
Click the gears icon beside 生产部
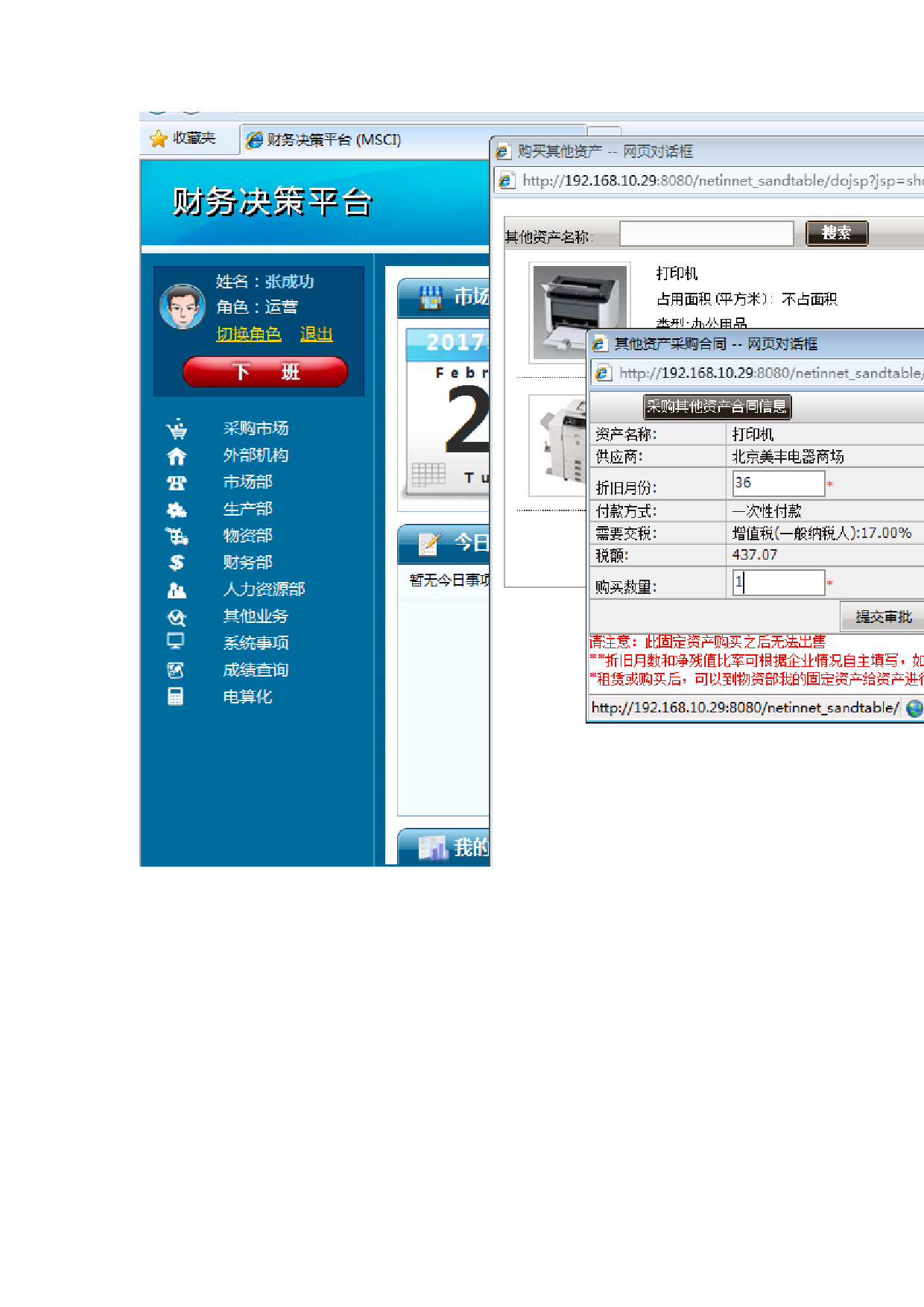coord(177,510)
